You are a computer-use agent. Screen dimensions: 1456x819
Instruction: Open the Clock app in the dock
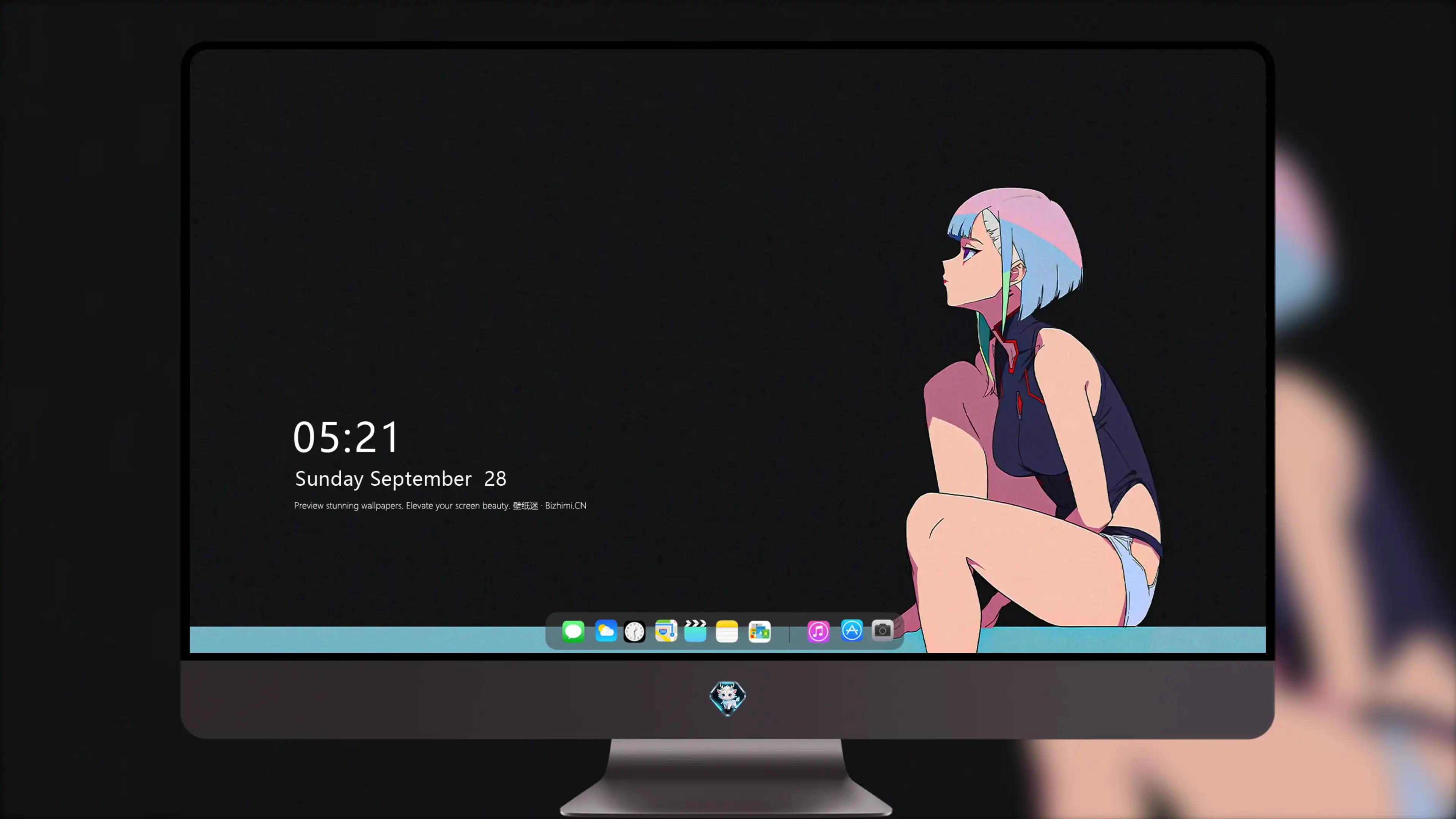tap(634, 631)
